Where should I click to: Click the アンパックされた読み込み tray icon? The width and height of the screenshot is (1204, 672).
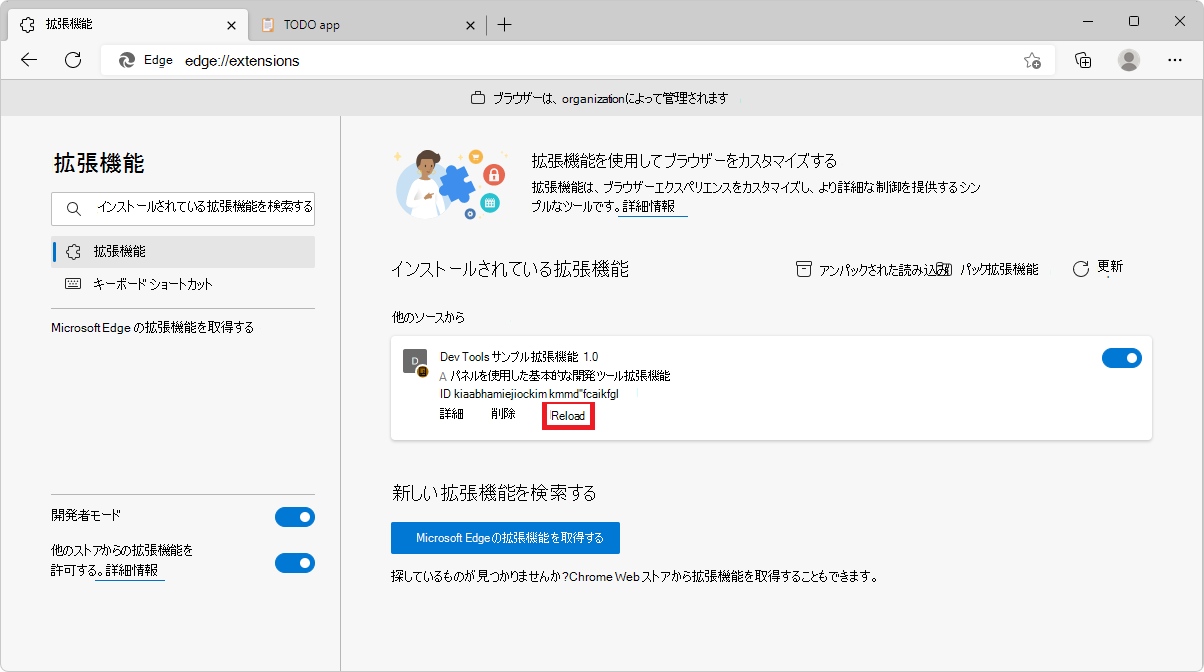click(805, 268)
